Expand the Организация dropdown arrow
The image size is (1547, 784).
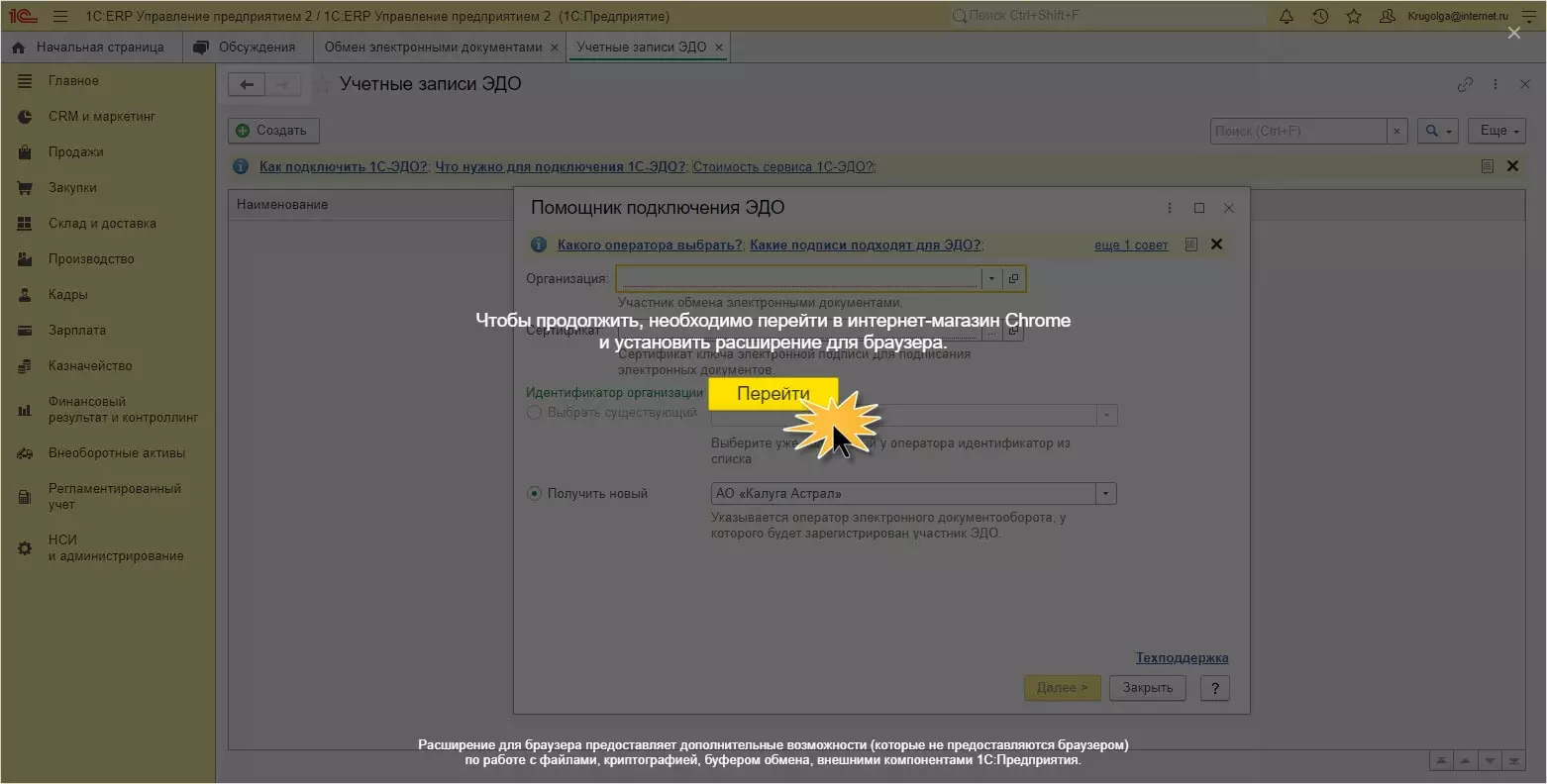991,279
